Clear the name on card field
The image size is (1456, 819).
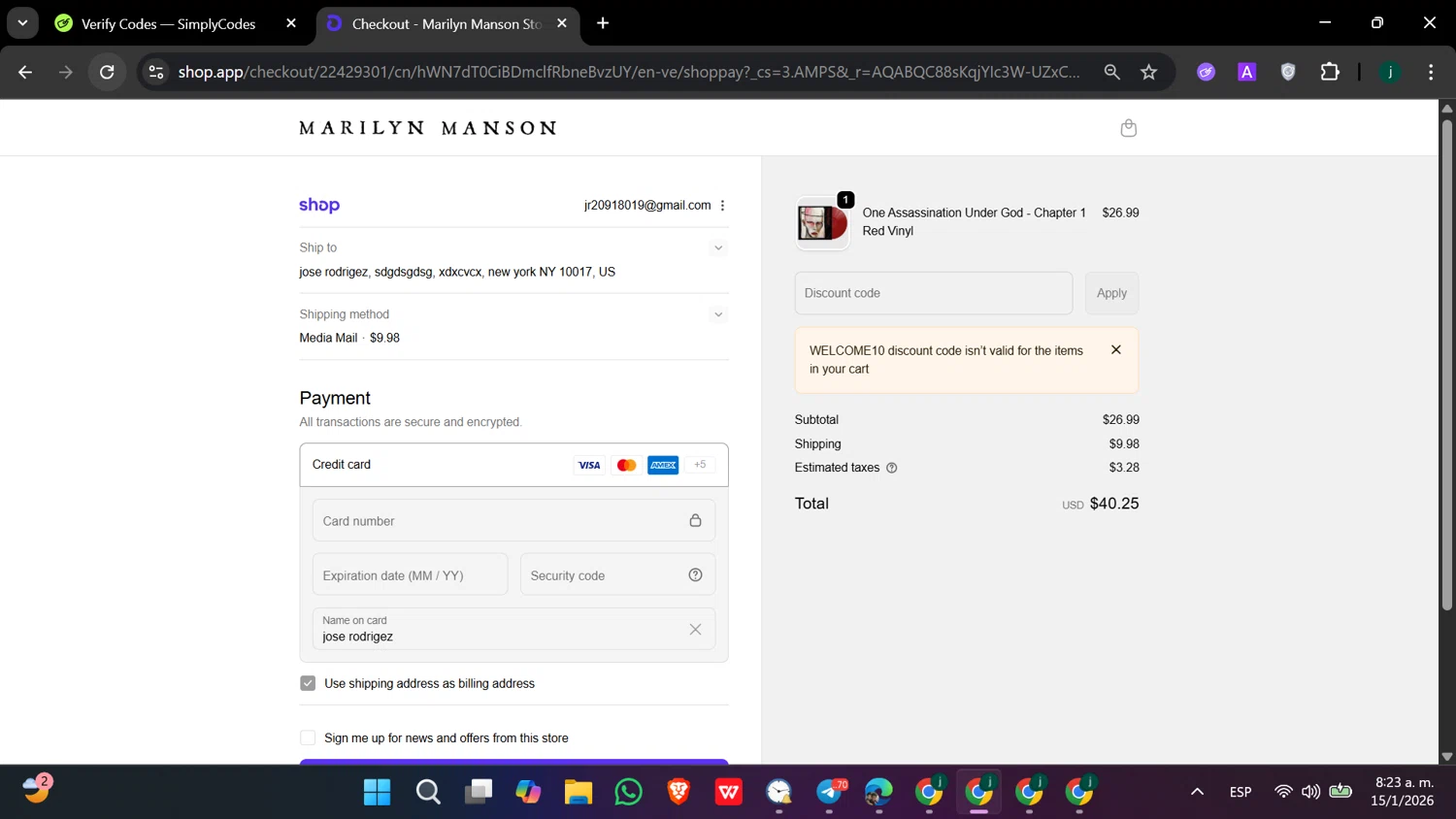coord(695,629)
